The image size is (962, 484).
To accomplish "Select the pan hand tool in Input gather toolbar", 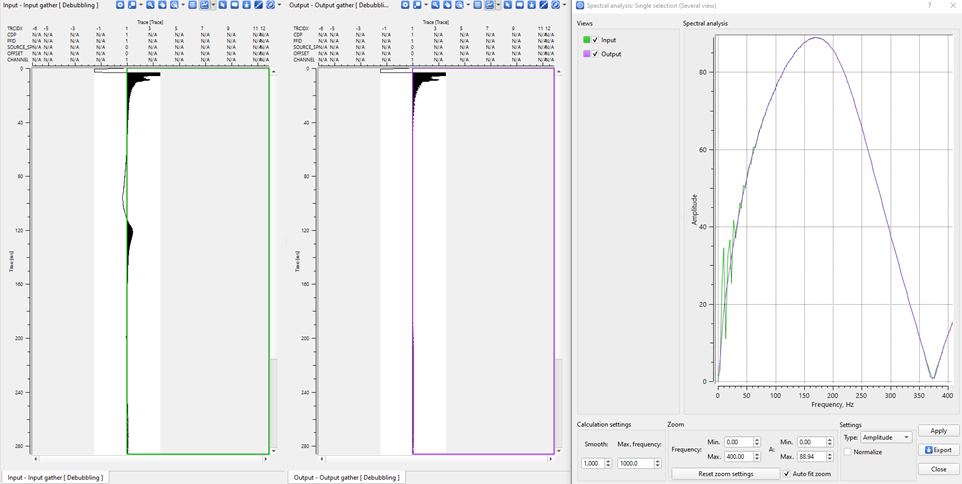I will click(x=162, y=5).
